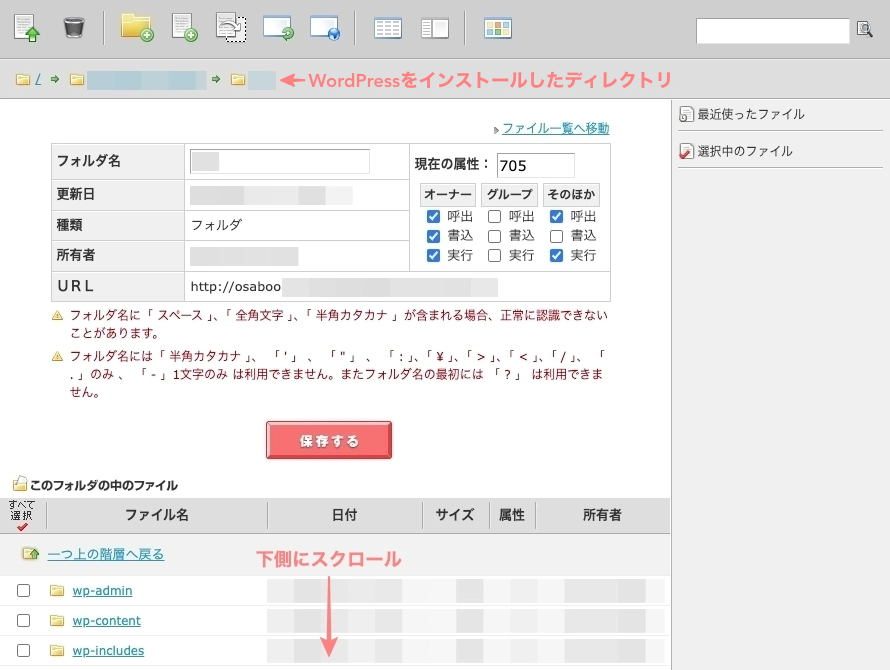The width and height of the screenshot is (890, 670).
Task: Click the monitor refresh toolbar icon
Action: [x=278, y=28]
